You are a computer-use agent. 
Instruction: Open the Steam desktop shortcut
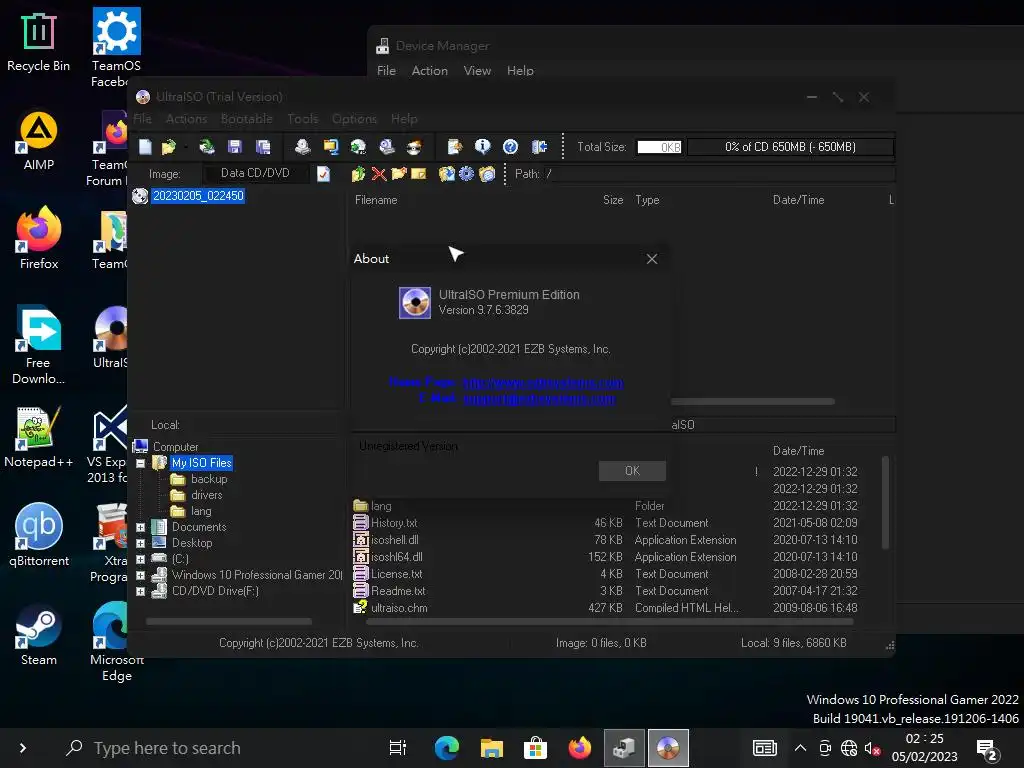pyautogui.click(x=39, y=636)
